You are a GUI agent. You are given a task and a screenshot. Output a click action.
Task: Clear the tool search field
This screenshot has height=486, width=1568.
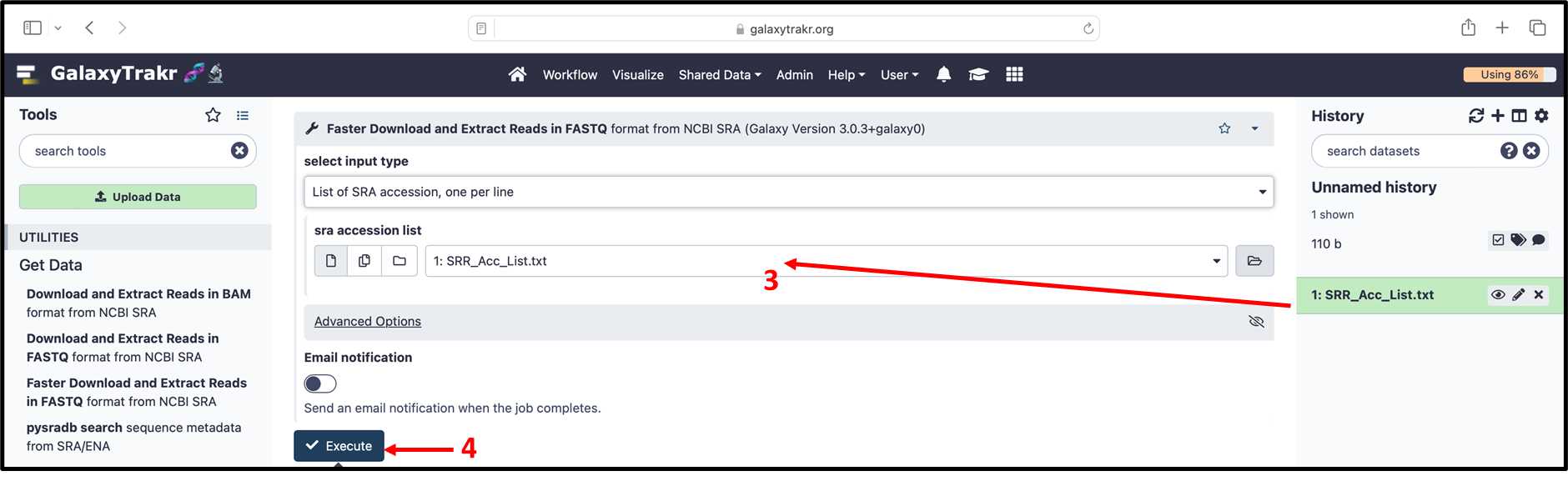(239, 151)
